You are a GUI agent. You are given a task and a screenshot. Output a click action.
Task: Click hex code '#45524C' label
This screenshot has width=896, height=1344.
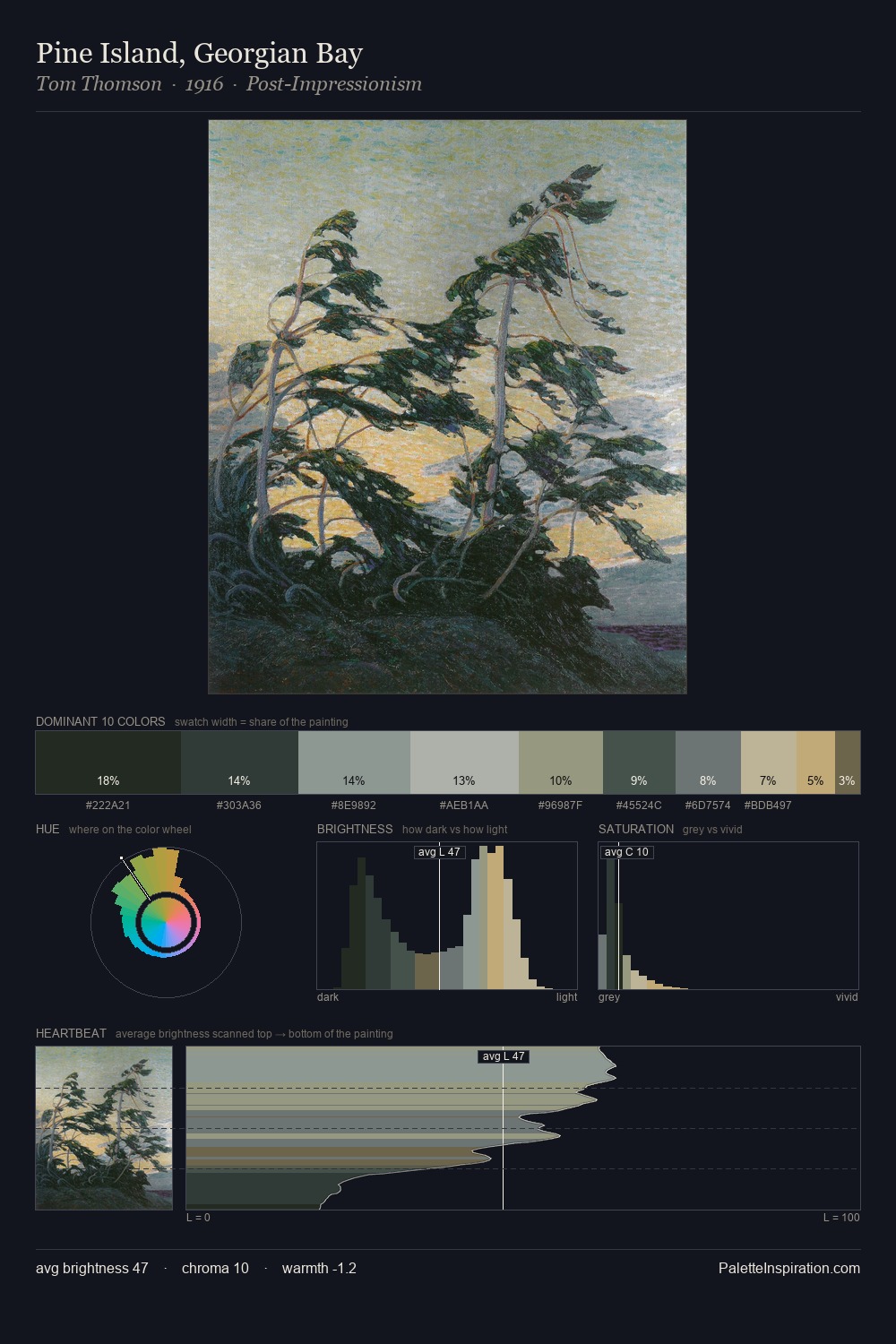(639, 806)
